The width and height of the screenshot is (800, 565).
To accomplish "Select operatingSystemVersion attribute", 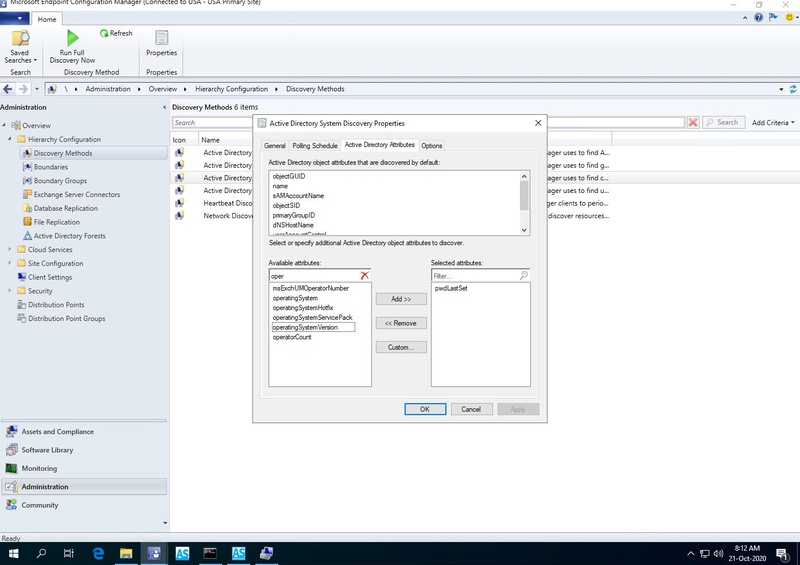I will click(x=313, y=327).
